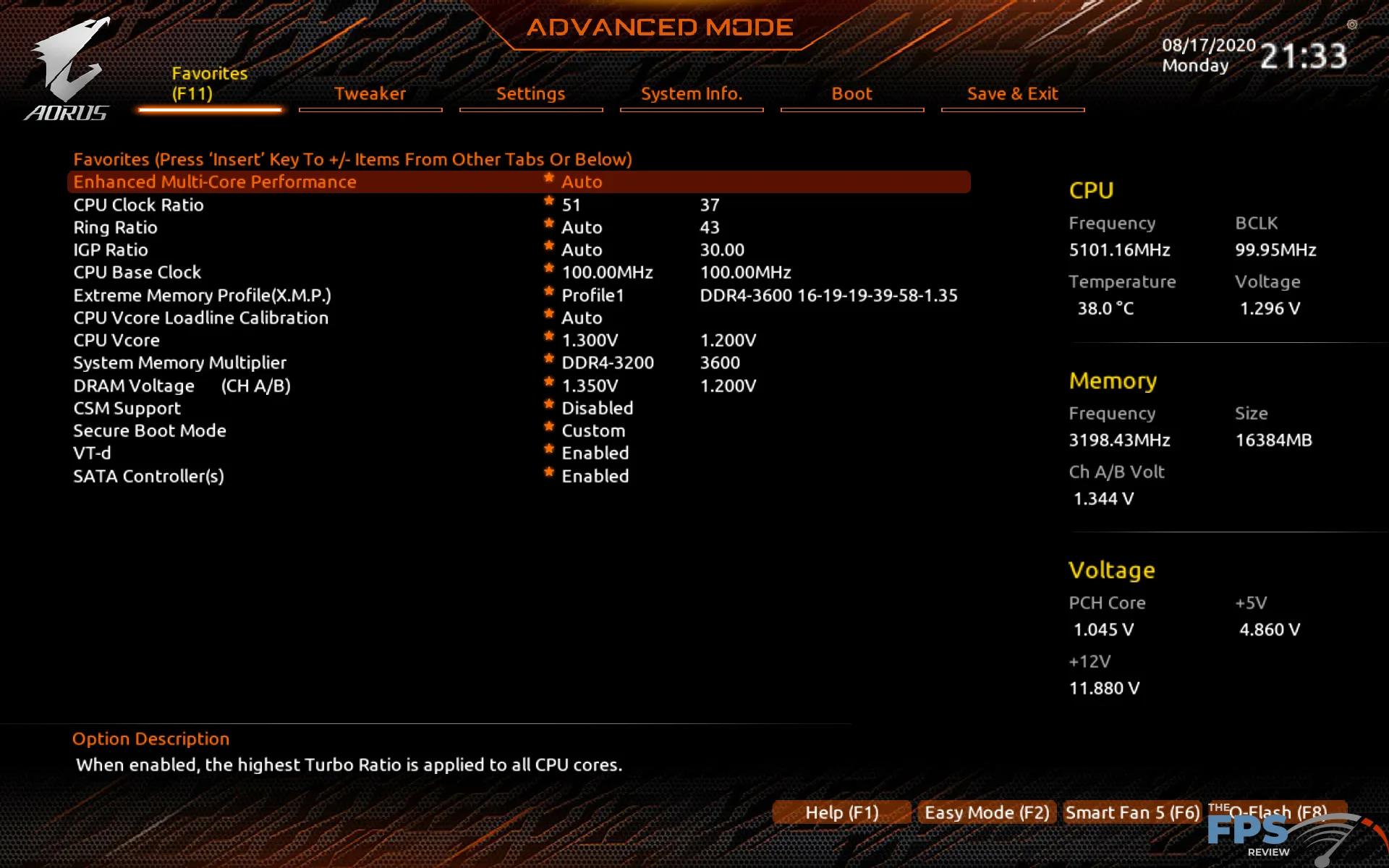1389x868 pixels.
Task: Click favorite star for CPU Clock Ratio
Action: (x=549, y=201)
